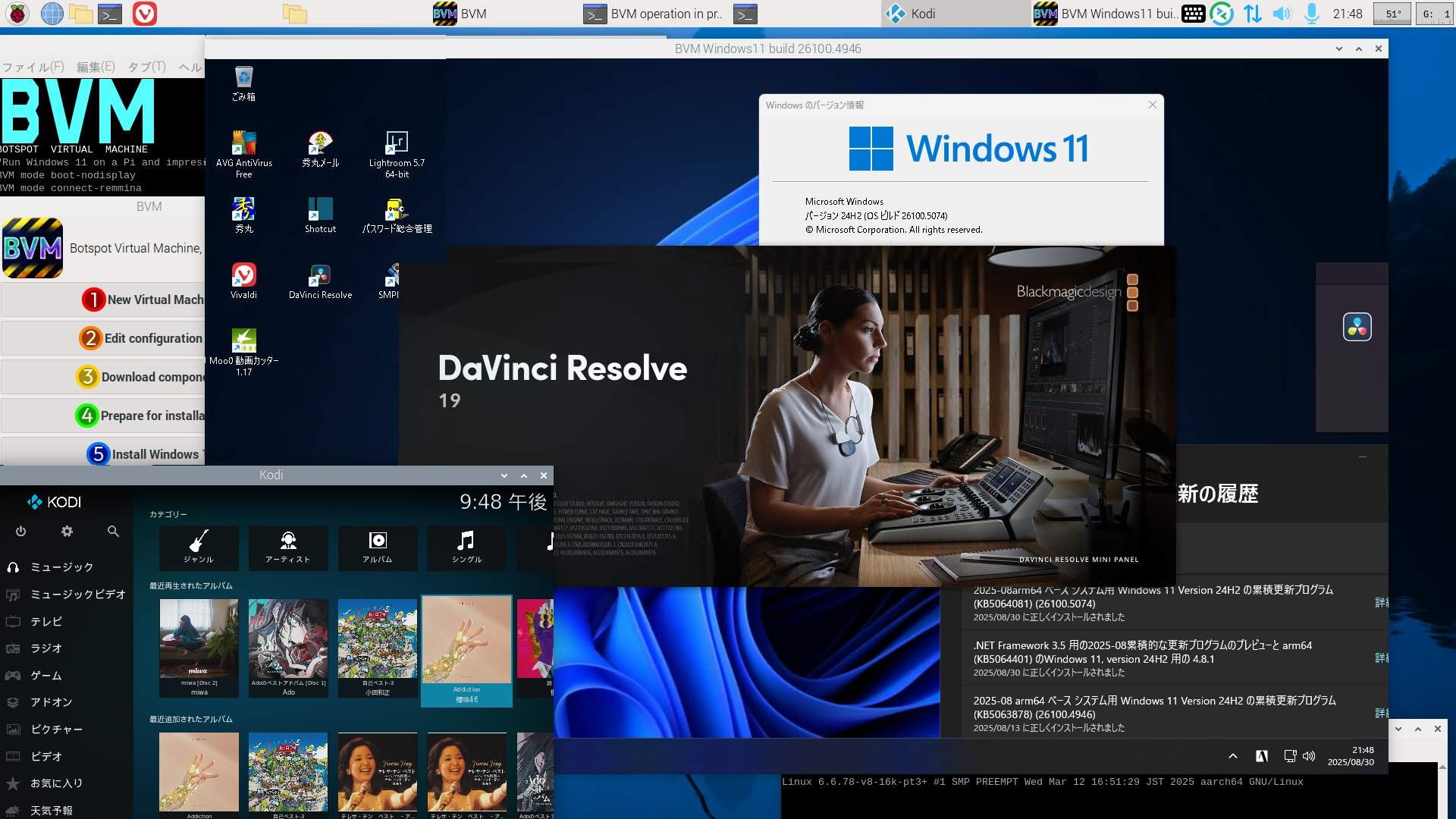Click the CPU temperature 51° panel indicator
1456x819 pixels.
[1393, 14]
